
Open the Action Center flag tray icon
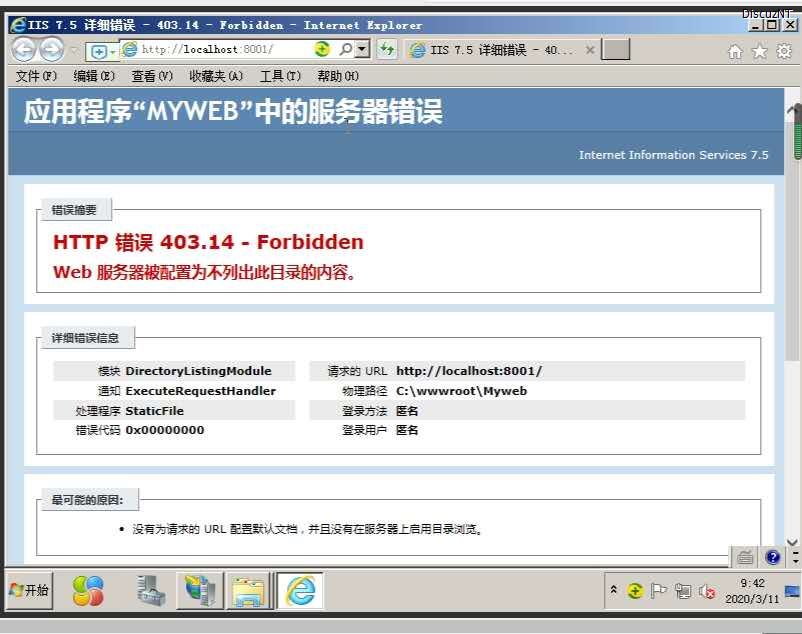click(x=658, y=591)
